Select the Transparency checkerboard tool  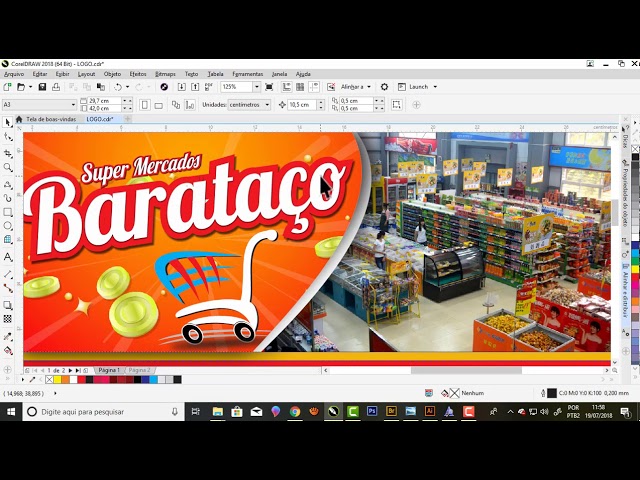click(x=7, y=319)
